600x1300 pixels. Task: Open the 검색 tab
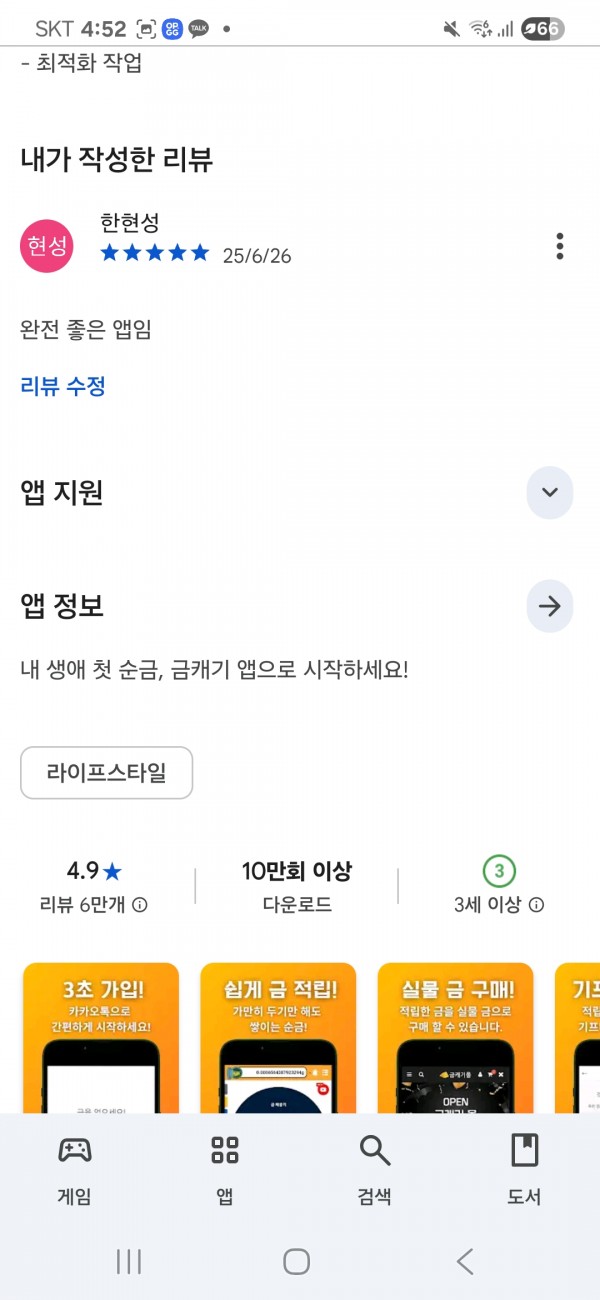(x=375, y=1169)
